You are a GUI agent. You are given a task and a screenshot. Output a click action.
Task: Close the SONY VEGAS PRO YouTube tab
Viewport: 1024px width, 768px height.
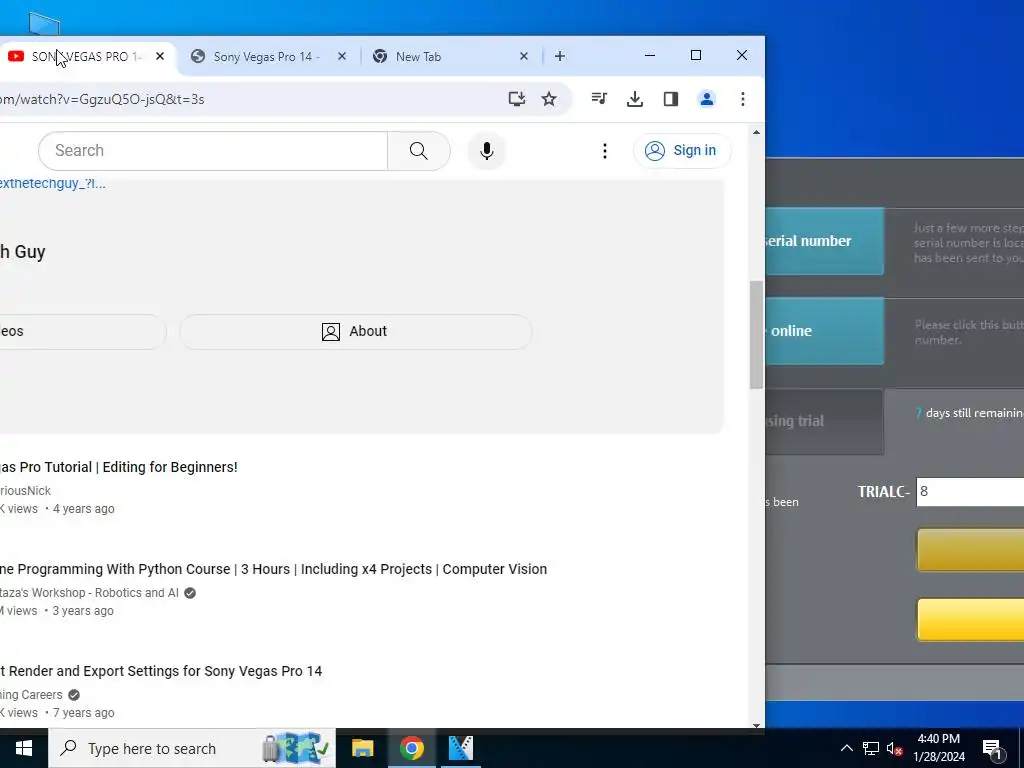pos(160,57)
